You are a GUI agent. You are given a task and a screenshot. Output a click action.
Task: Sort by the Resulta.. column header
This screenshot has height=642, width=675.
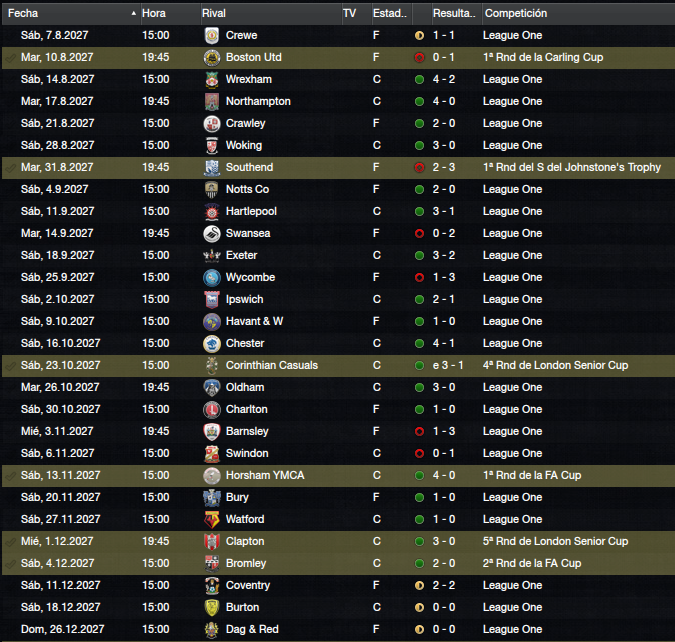pos(456,13)
